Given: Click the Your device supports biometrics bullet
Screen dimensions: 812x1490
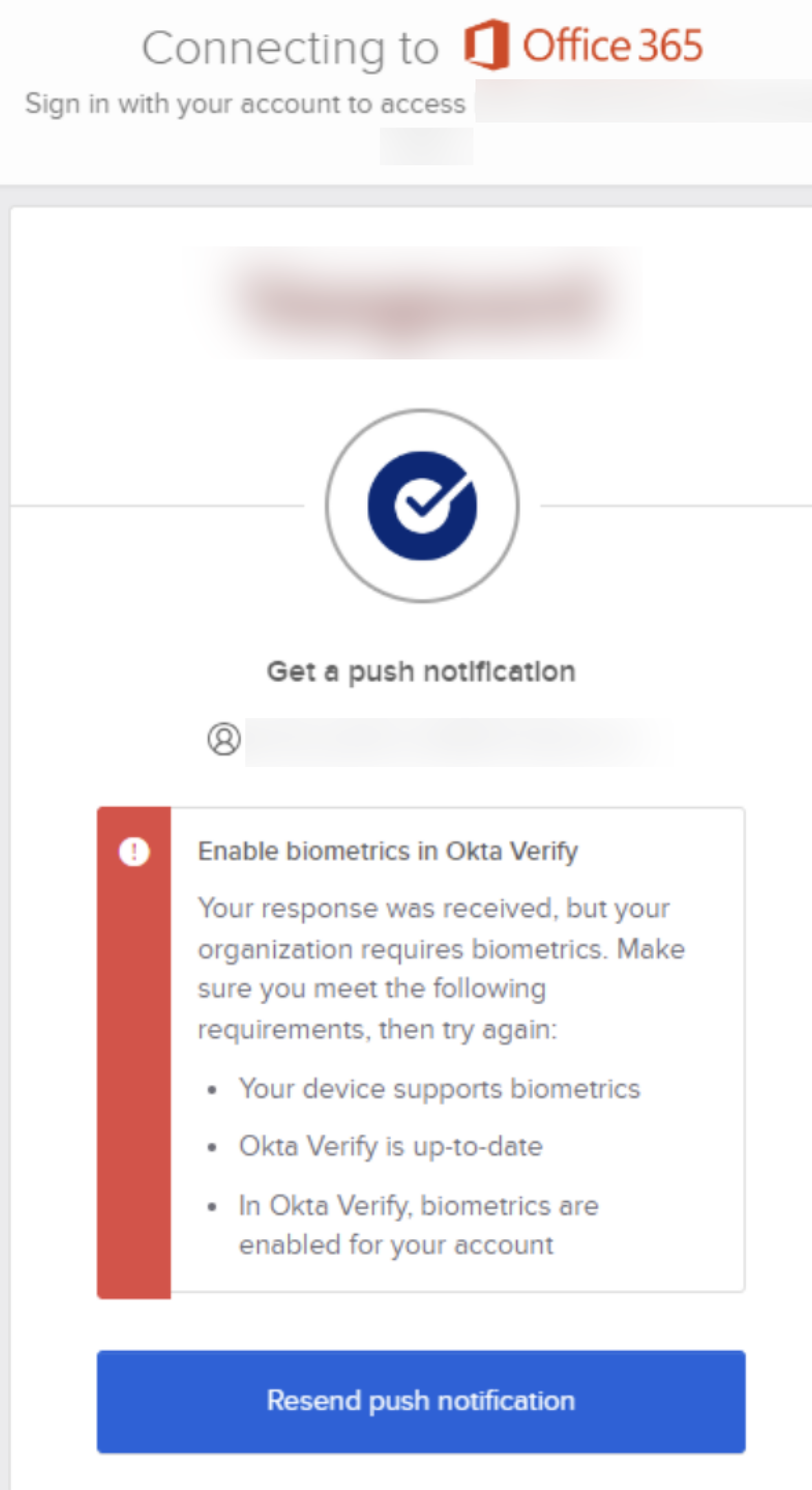Looking at the screenshot, I should [439, 1089].
